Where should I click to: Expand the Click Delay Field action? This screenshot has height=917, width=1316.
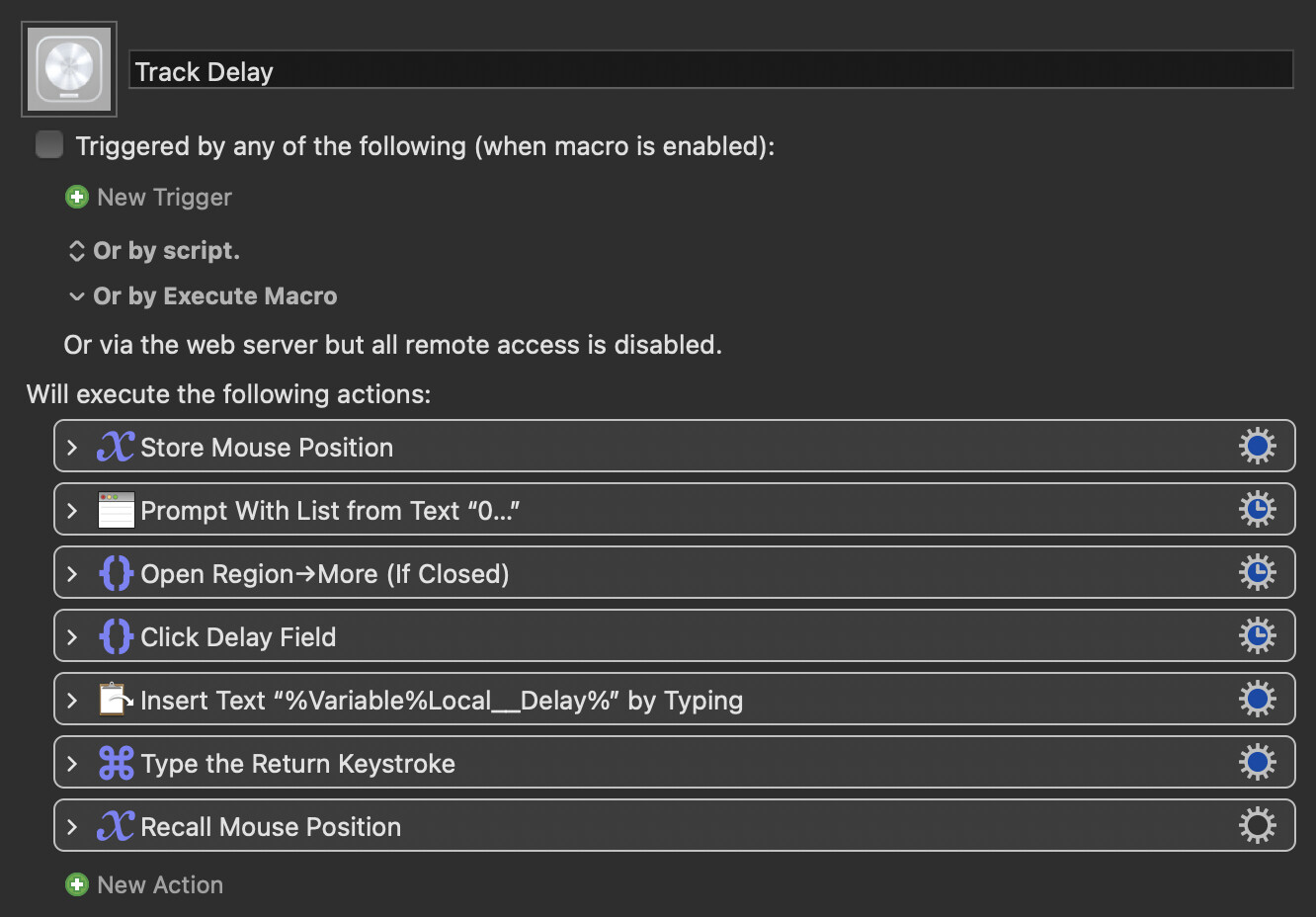(x=72, y=637)
